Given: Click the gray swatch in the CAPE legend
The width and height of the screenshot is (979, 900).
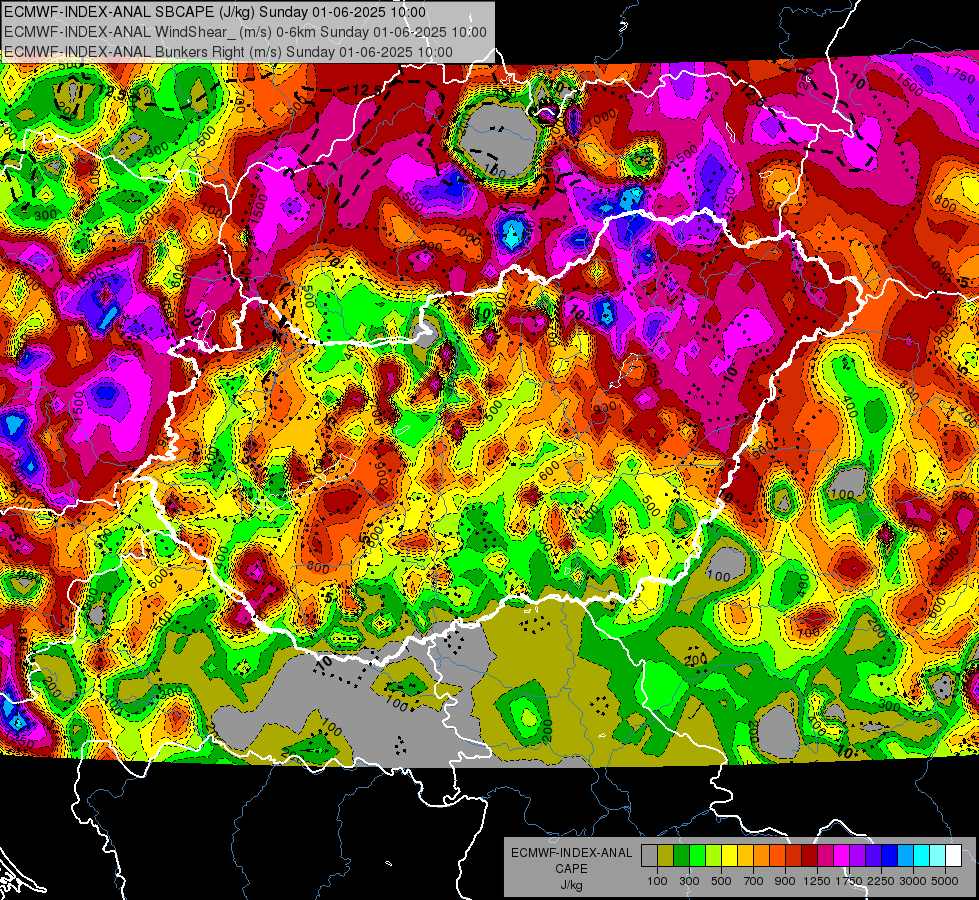Looking at the screenshot, I should (x=649, y=856).
